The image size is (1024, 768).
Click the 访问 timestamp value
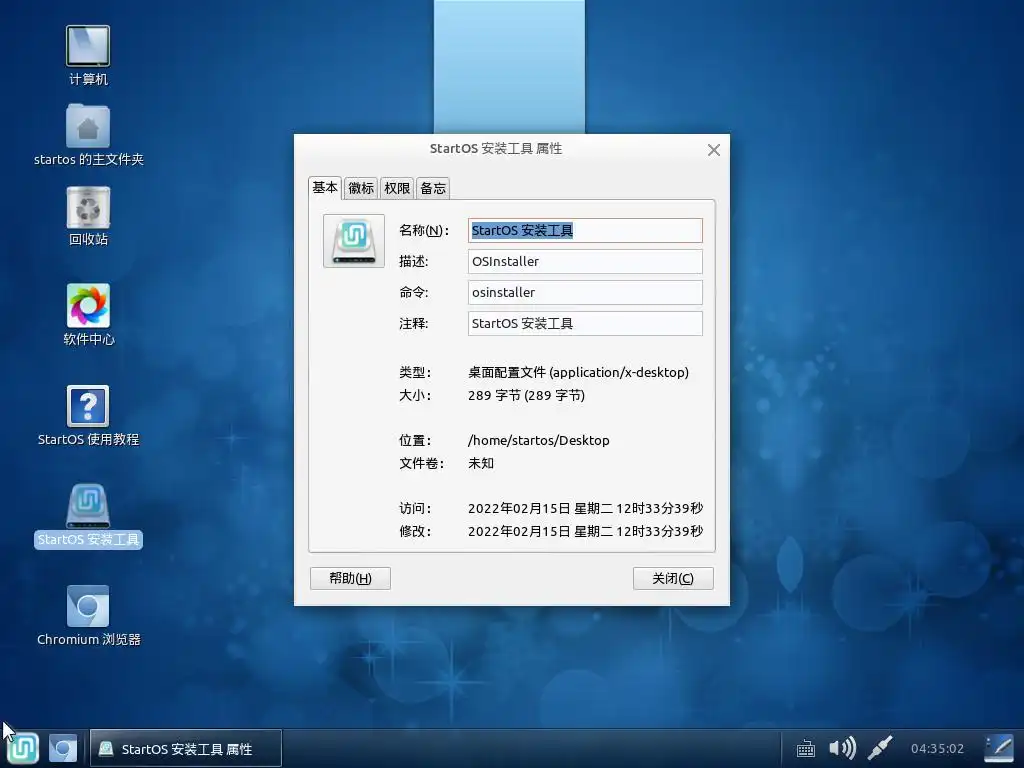tap(585, 508)
